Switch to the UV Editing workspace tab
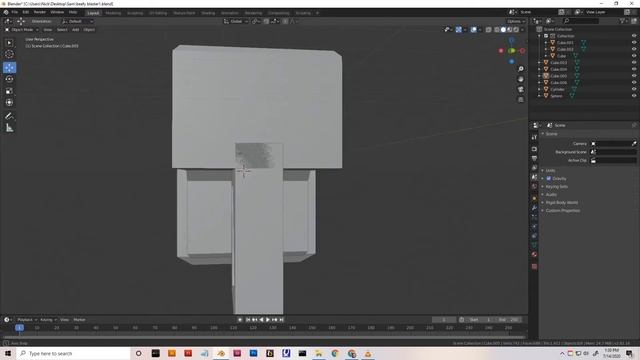The image size is (640, 360). [158, 13]
